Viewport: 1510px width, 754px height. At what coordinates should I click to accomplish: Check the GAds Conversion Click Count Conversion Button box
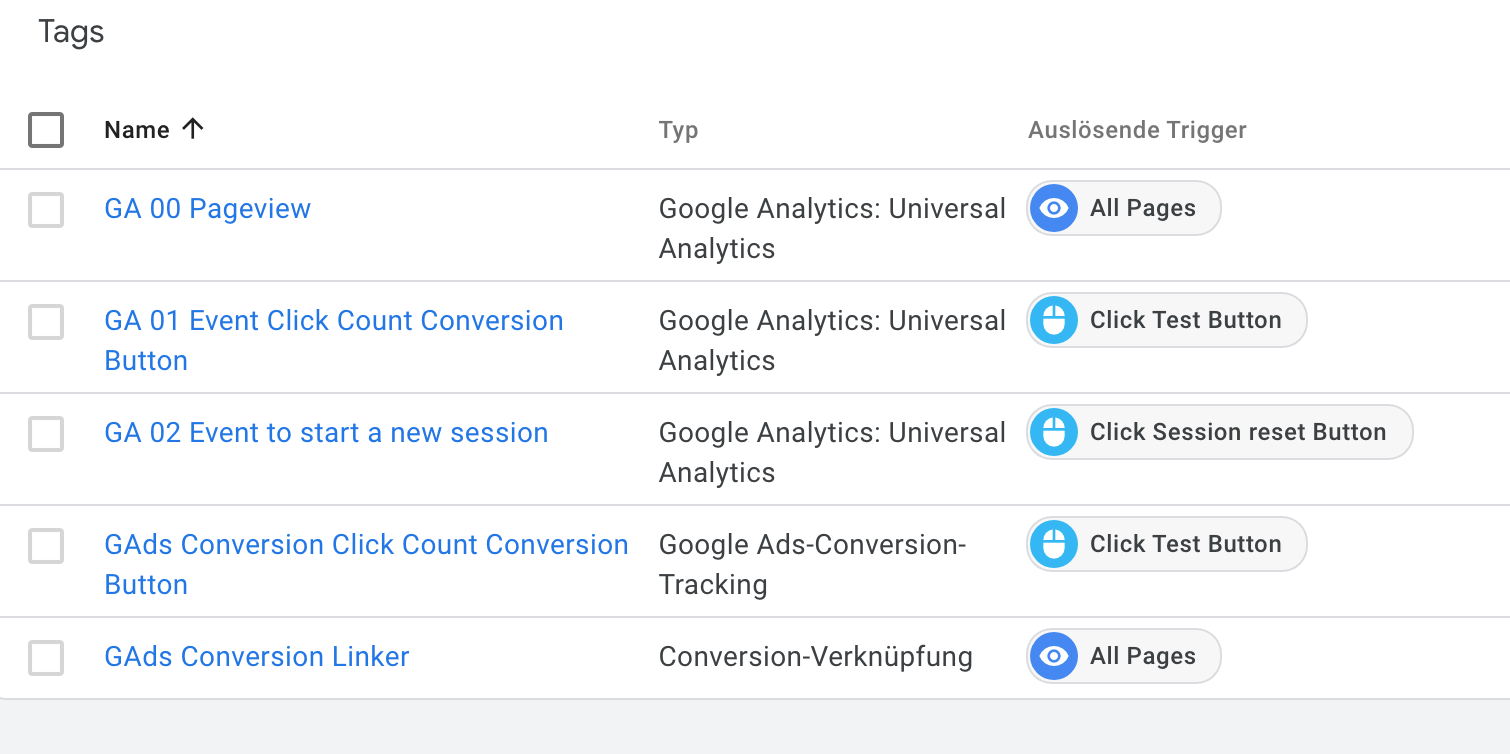point(46,546)
